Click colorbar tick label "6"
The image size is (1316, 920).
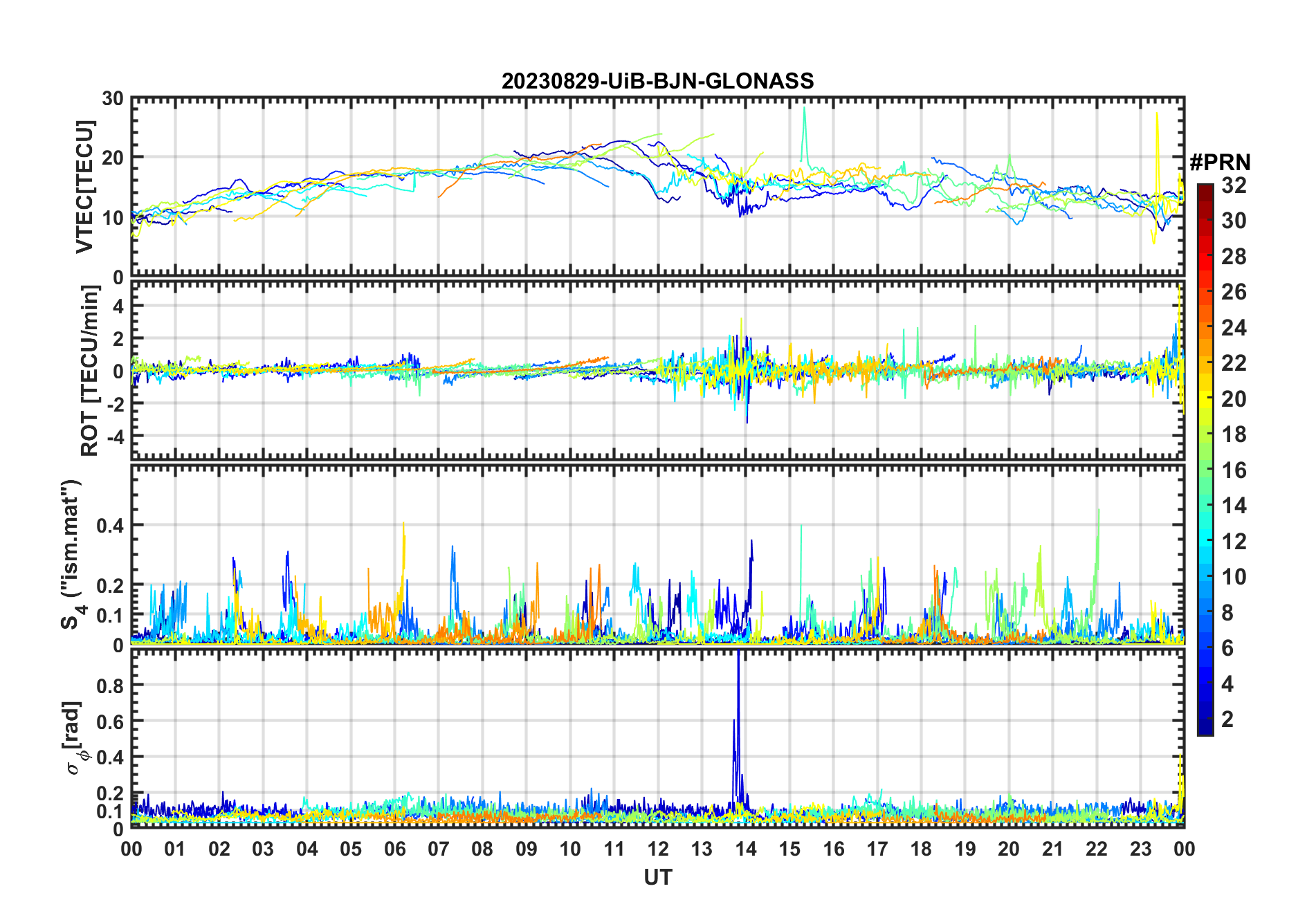coord(1227,648)
